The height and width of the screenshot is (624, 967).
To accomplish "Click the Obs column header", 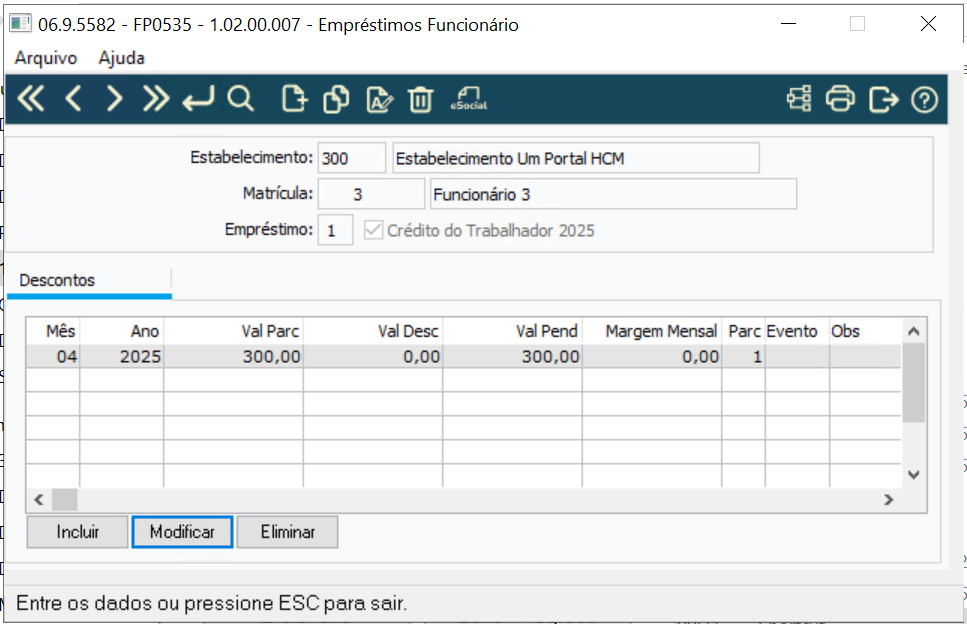I will 865,331.
